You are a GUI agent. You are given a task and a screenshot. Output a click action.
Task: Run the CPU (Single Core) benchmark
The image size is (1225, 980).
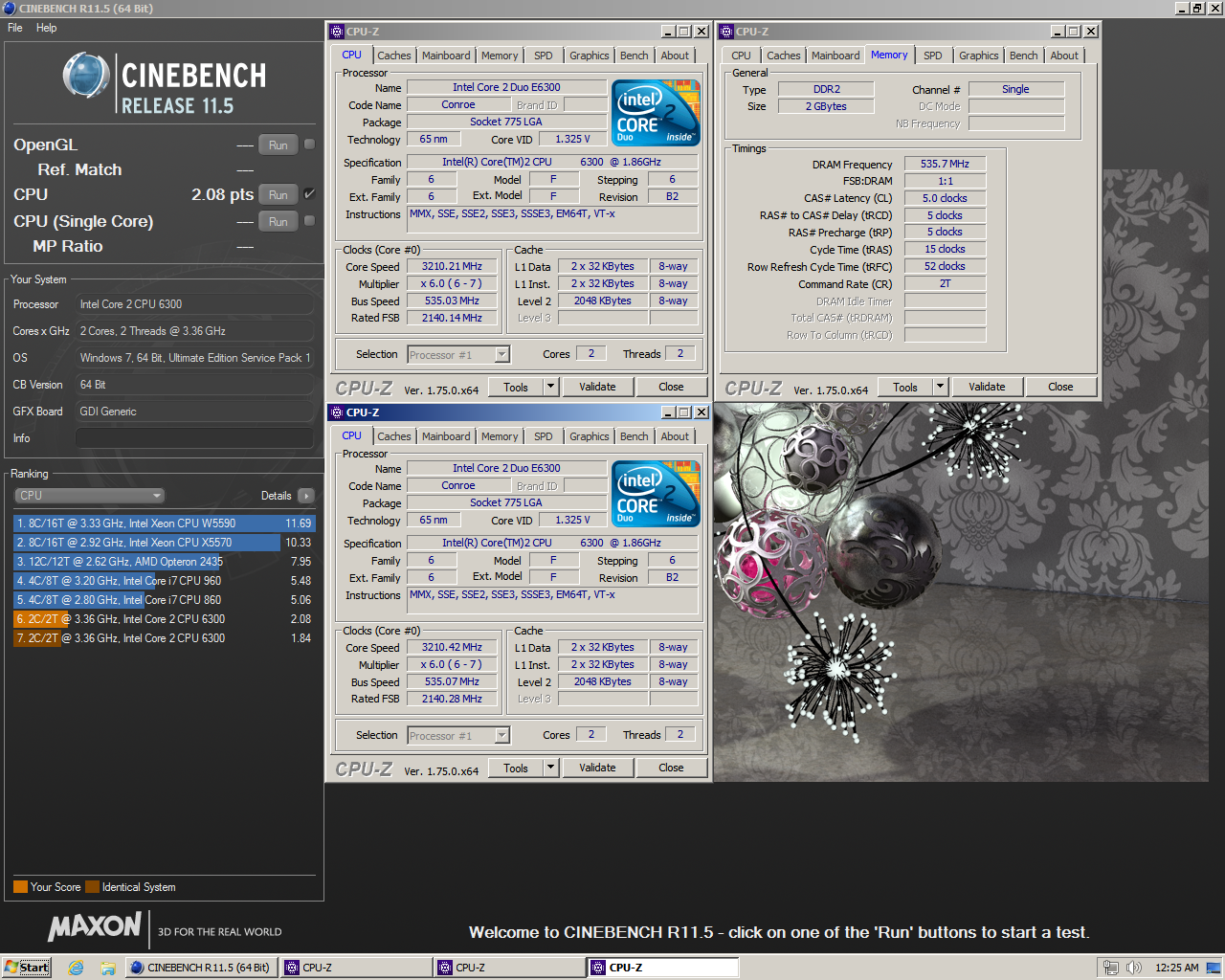click(x=278, y=222)
